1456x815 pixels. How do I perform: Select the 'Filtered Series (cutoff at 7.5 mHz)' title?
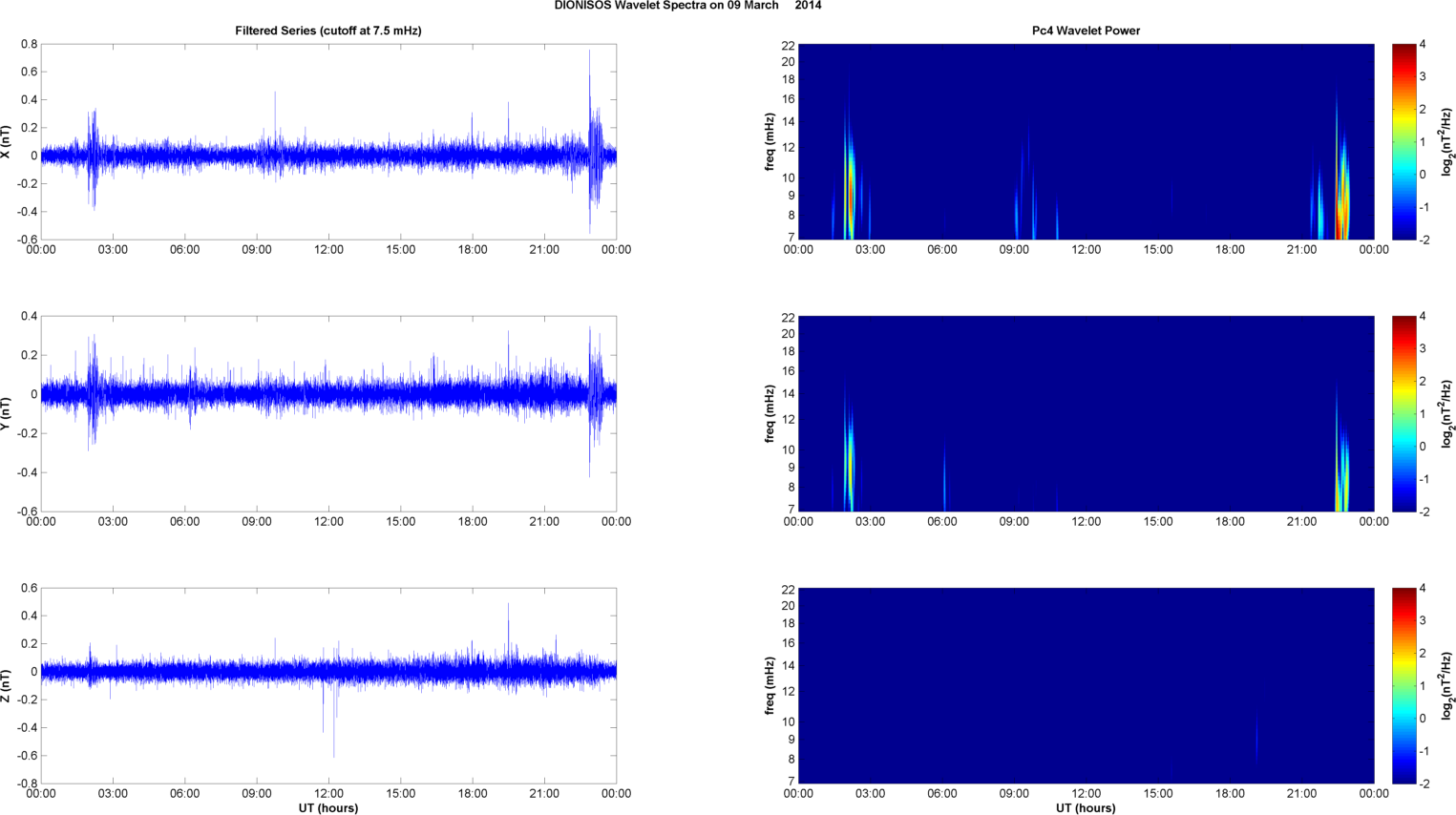(328, 31)
